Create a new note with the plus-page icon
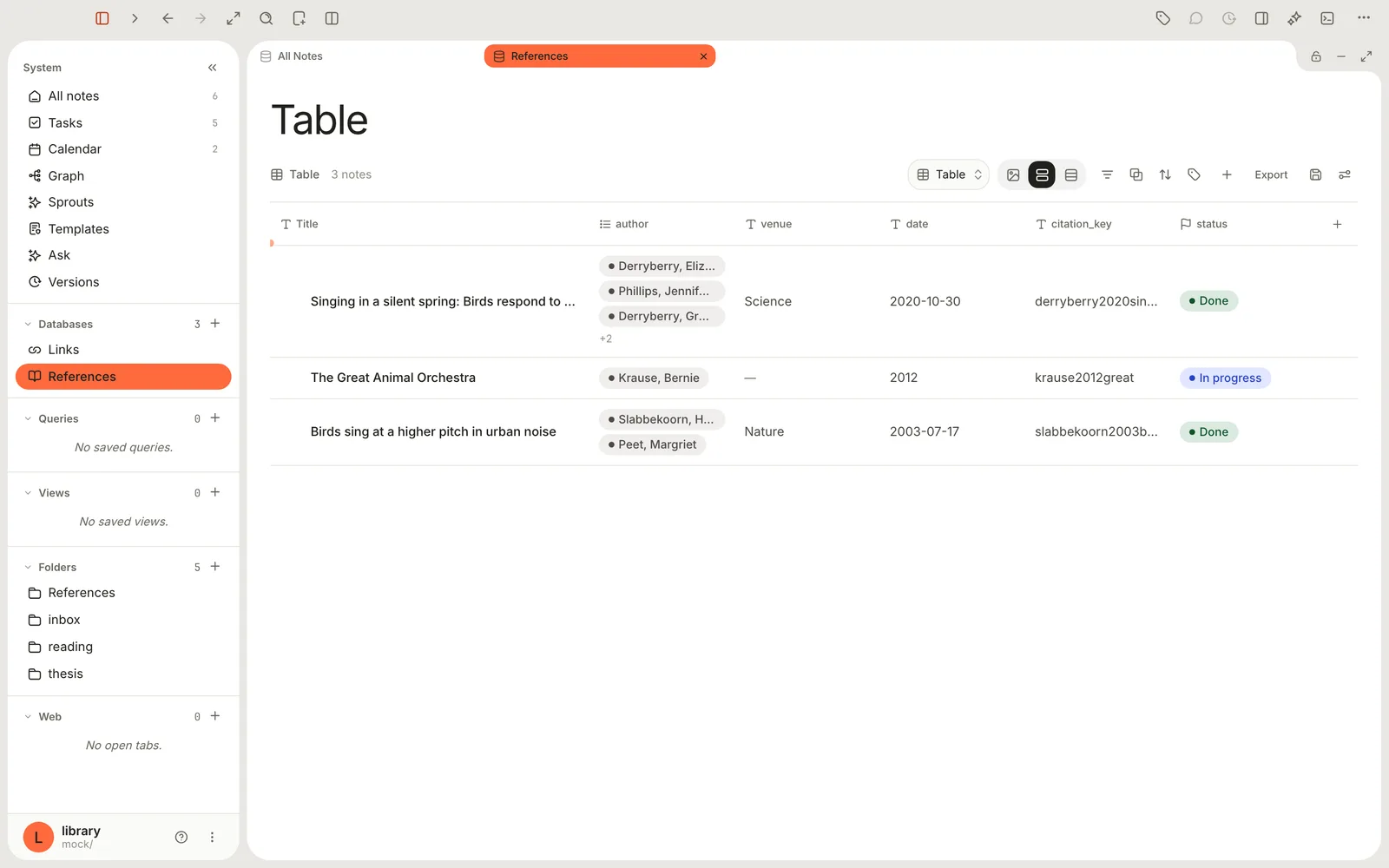This screenshot has width=1389, height=868. pyautogui.click(x=300, y=18)
